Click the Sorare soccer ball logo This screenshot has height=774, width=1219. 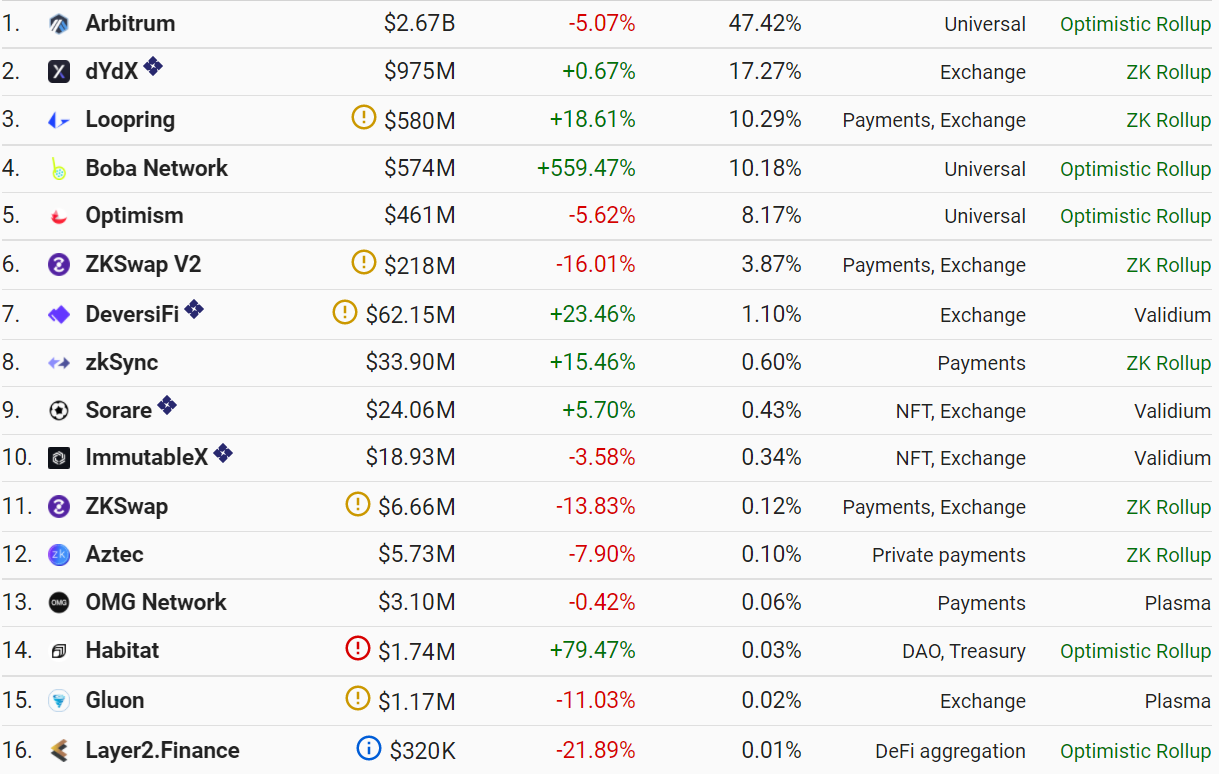click(59, 411)
